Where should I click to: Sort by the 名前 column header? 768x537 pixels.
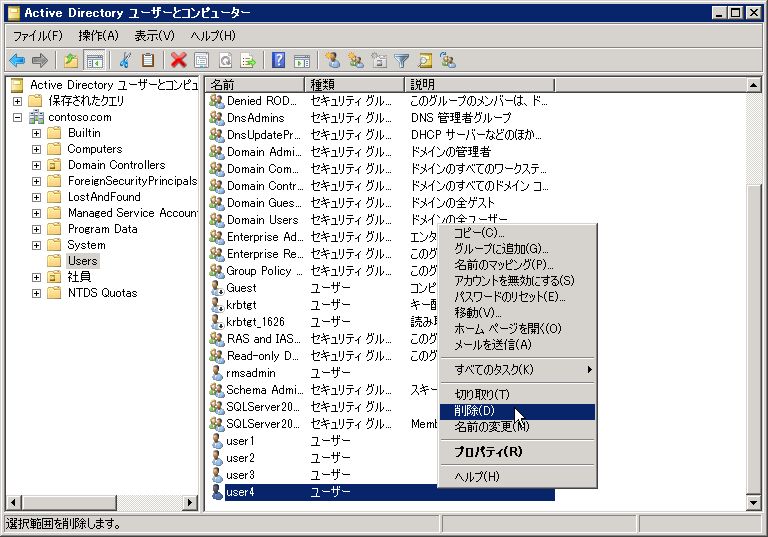point(255,85)
